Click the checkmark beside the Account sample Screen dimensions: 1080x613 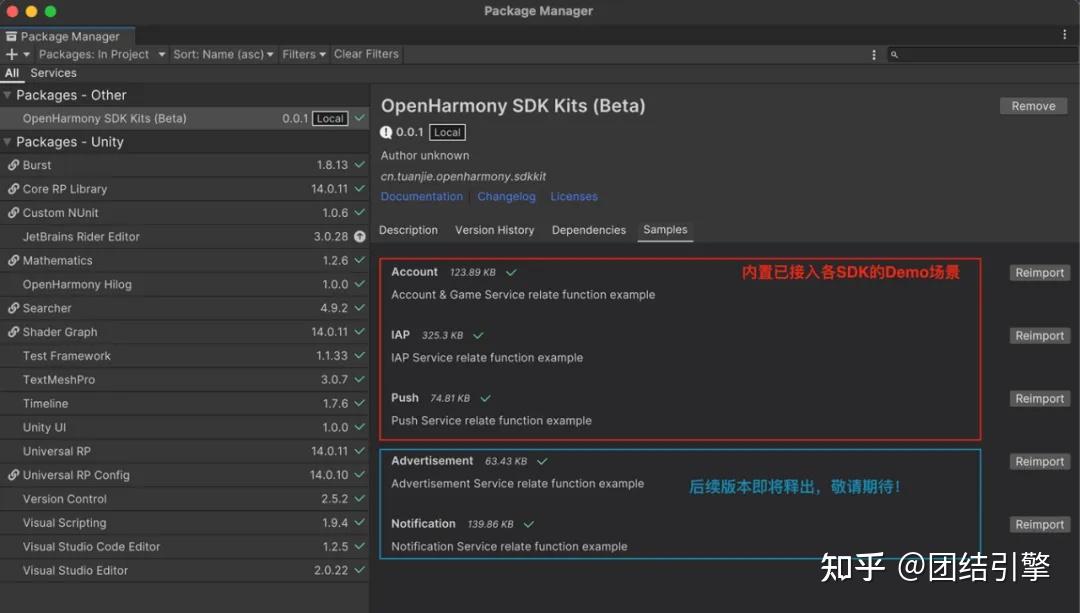pyautogui.click(x=511, y=272)
